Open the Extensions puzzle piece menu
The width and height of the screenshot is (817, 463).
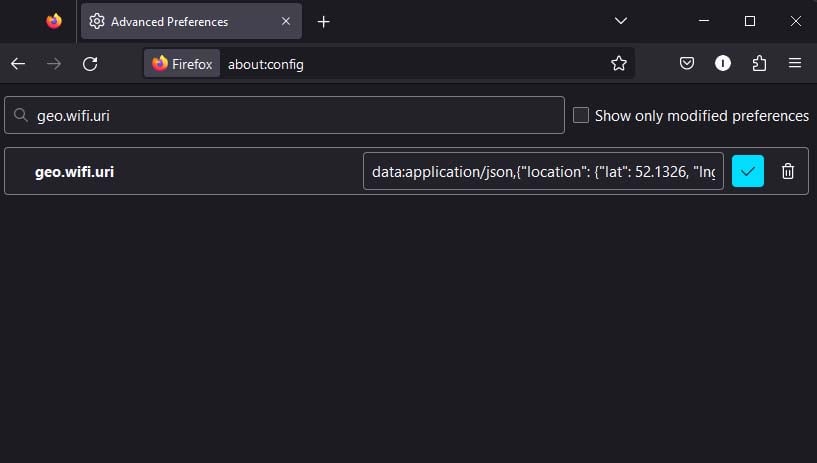(x=759, y=64)
